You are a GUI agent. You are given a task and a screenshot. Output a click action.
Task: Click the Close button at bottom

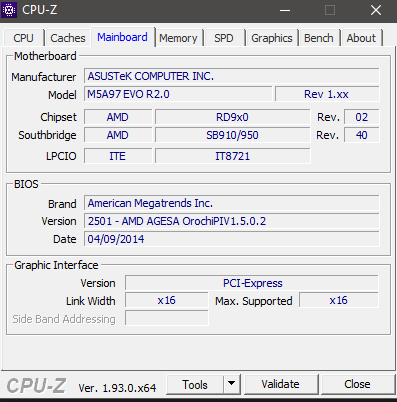pos(357,384)
